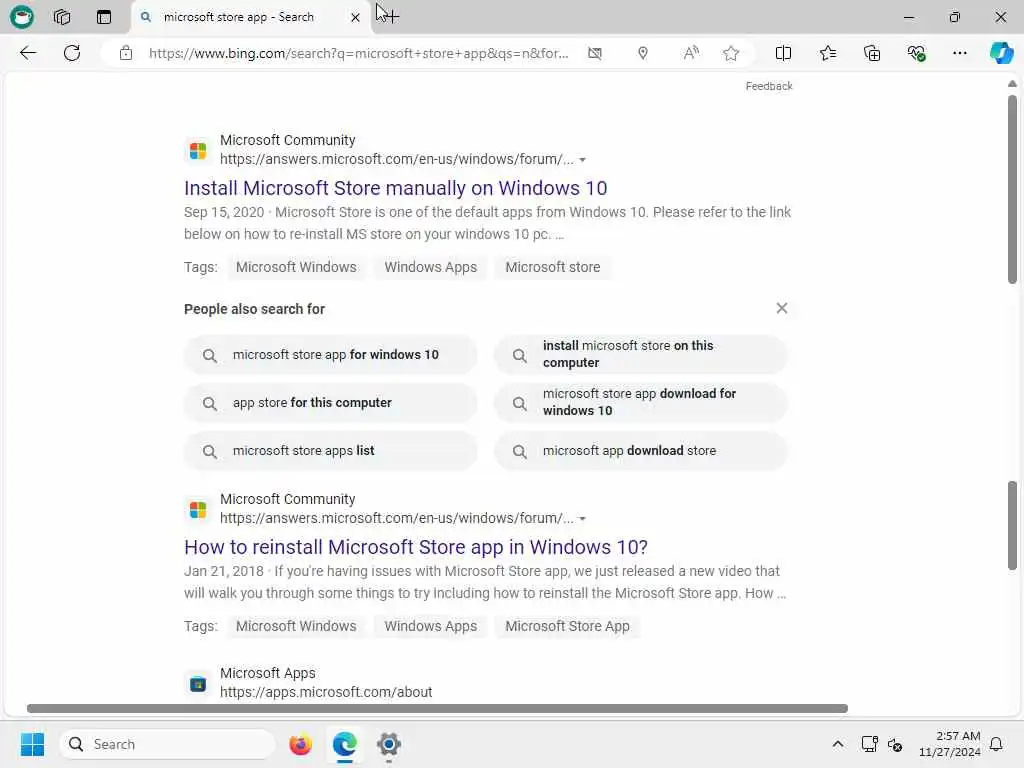Refresh the current page

point(72,53)
